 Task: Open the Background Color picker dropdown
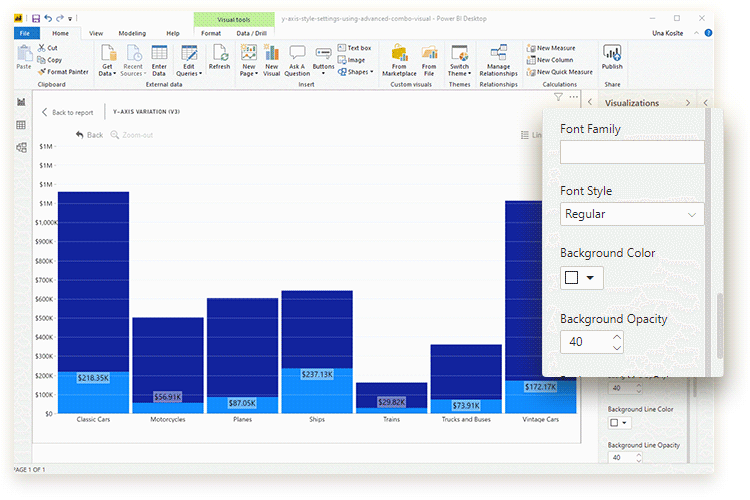582,278
